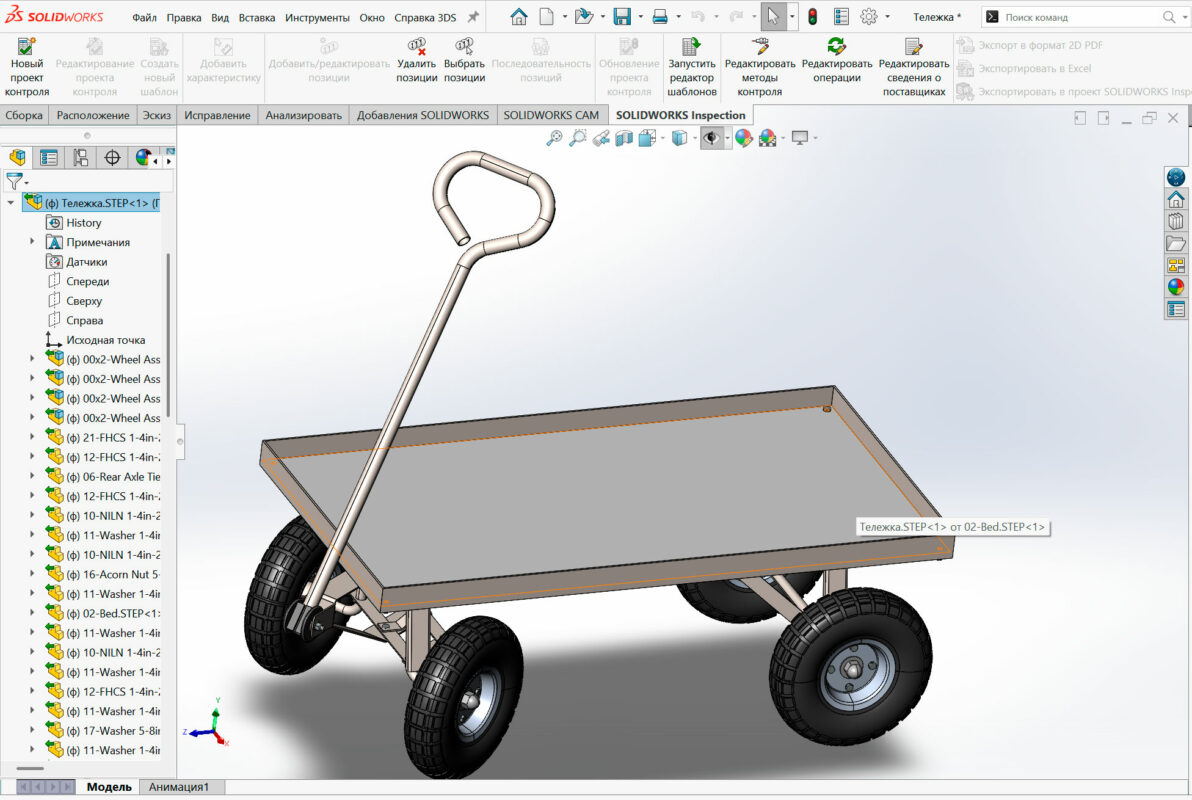Click the Save icon in the top toolbar
Image resolution: width=1192 pixels, height=800 pixels.
622,17
